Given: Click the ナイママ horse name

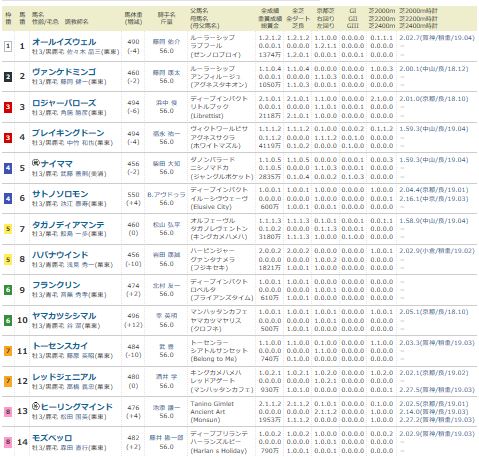Looking at the screenshot, I should point(57,164).
